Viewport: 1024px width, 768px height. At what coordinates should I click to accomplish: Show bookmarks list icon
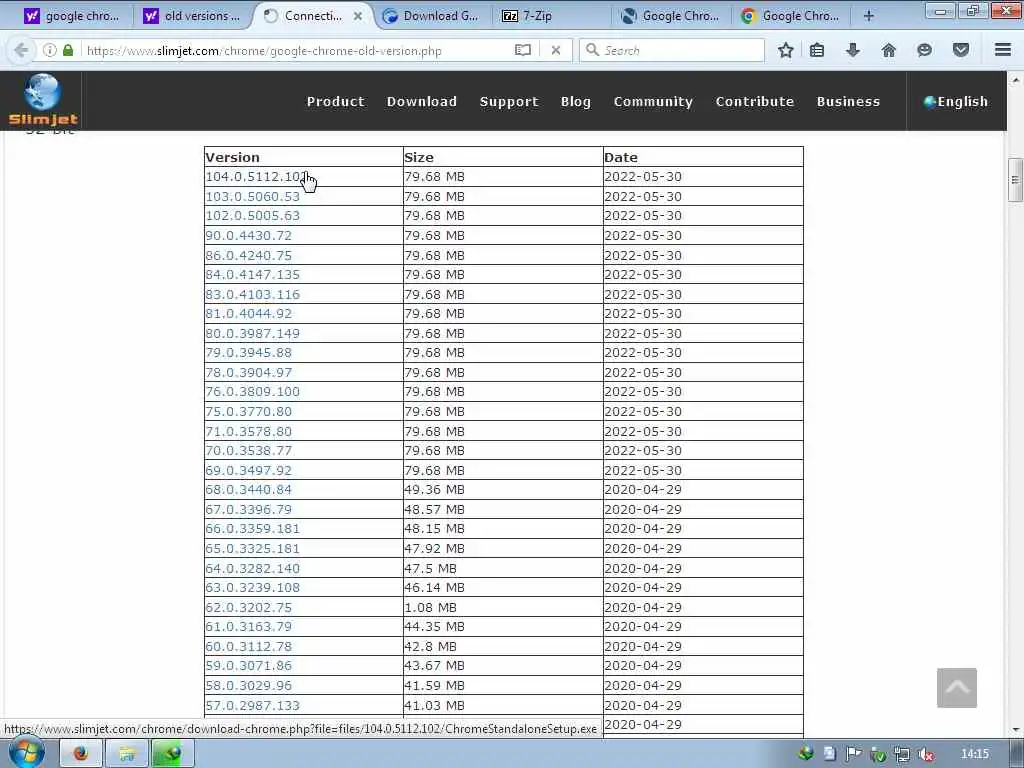[817, 50]
